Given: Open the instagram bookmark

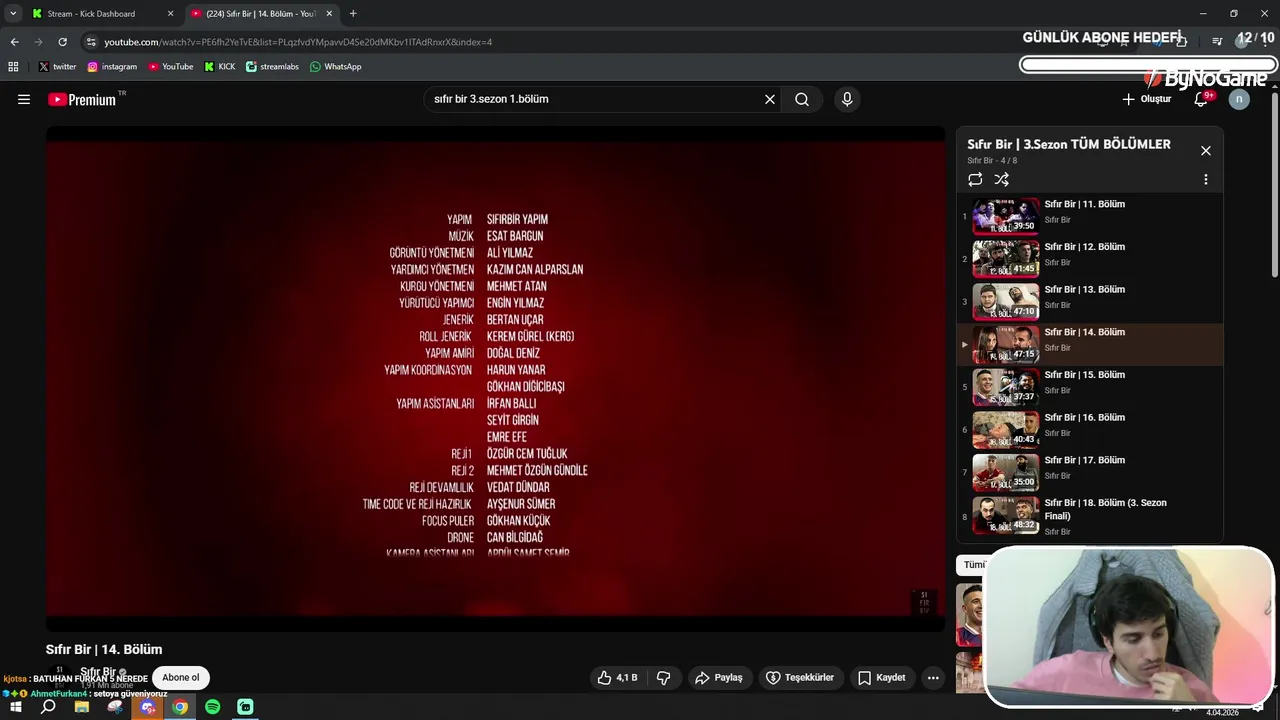Looking at the screenshot, I should point(112,67).
